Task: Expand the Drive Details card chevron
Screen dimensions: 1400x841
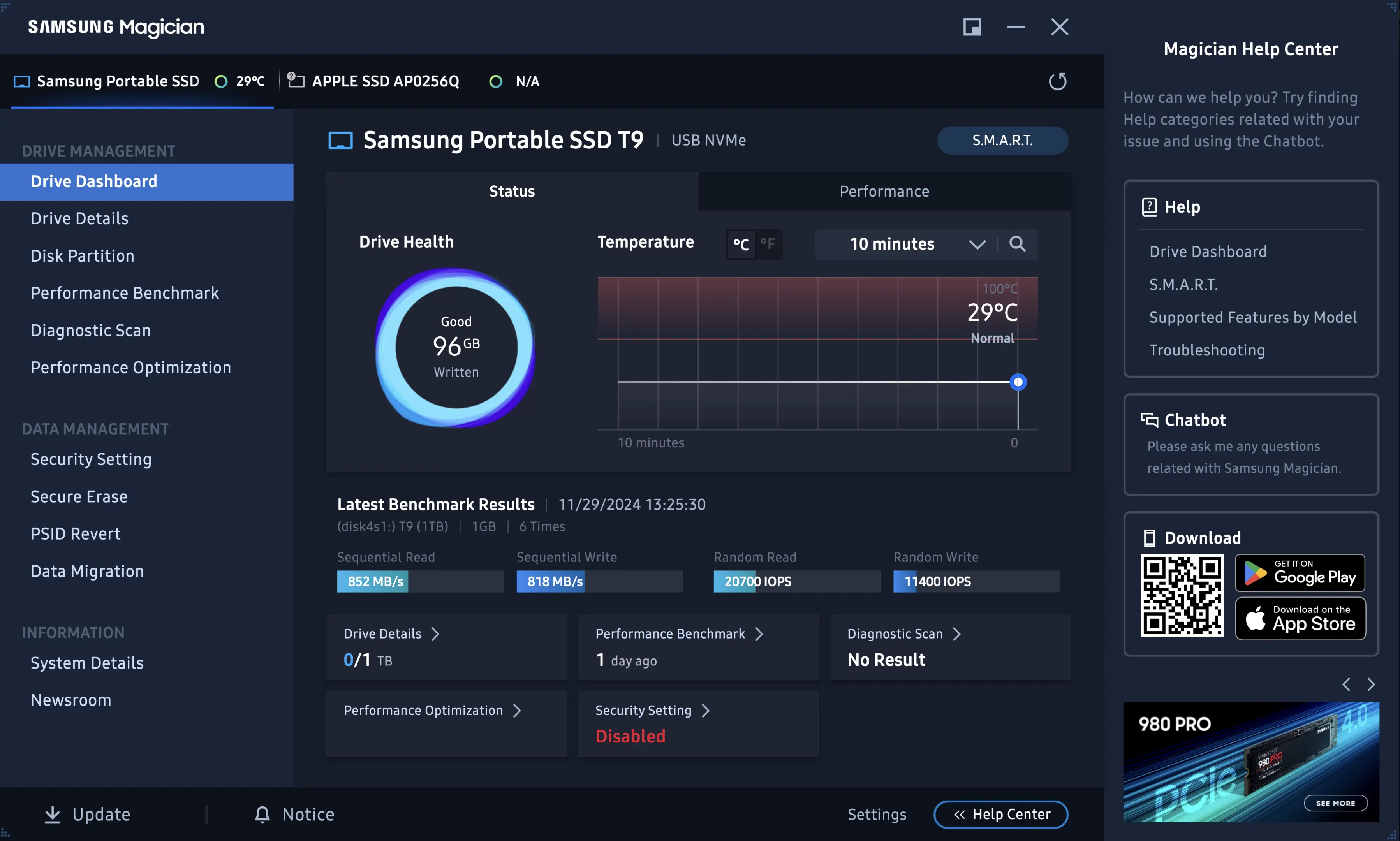Action: (x=435, y=633)
